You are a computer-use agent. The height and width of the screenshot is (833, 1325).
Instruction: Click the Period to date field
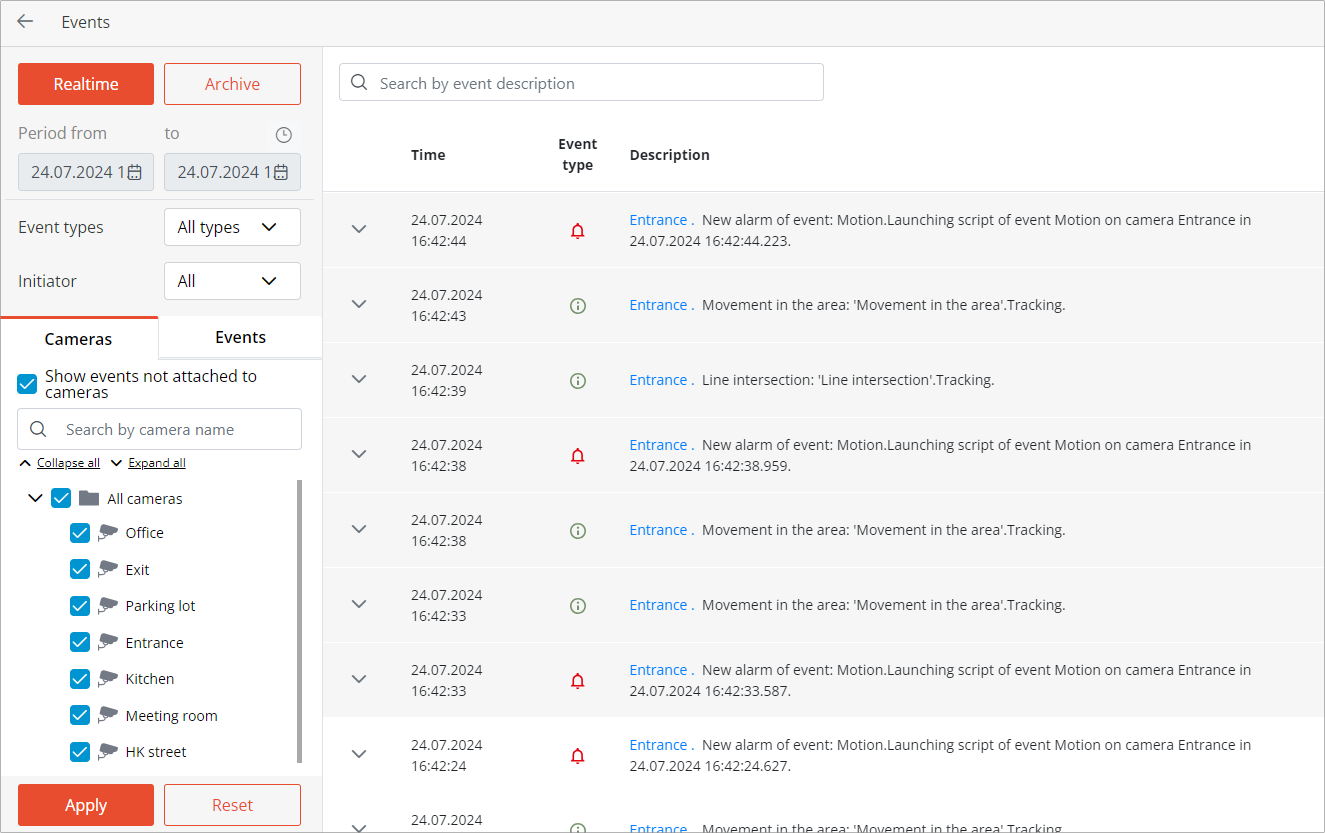point(232,172)
